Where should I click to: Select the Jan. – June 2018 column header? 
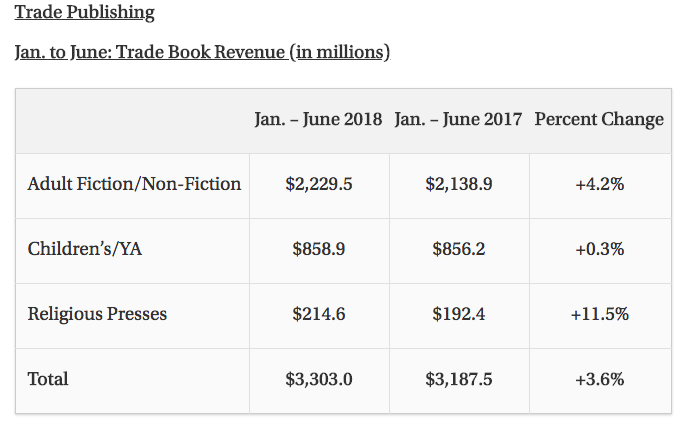click(318, 119)
